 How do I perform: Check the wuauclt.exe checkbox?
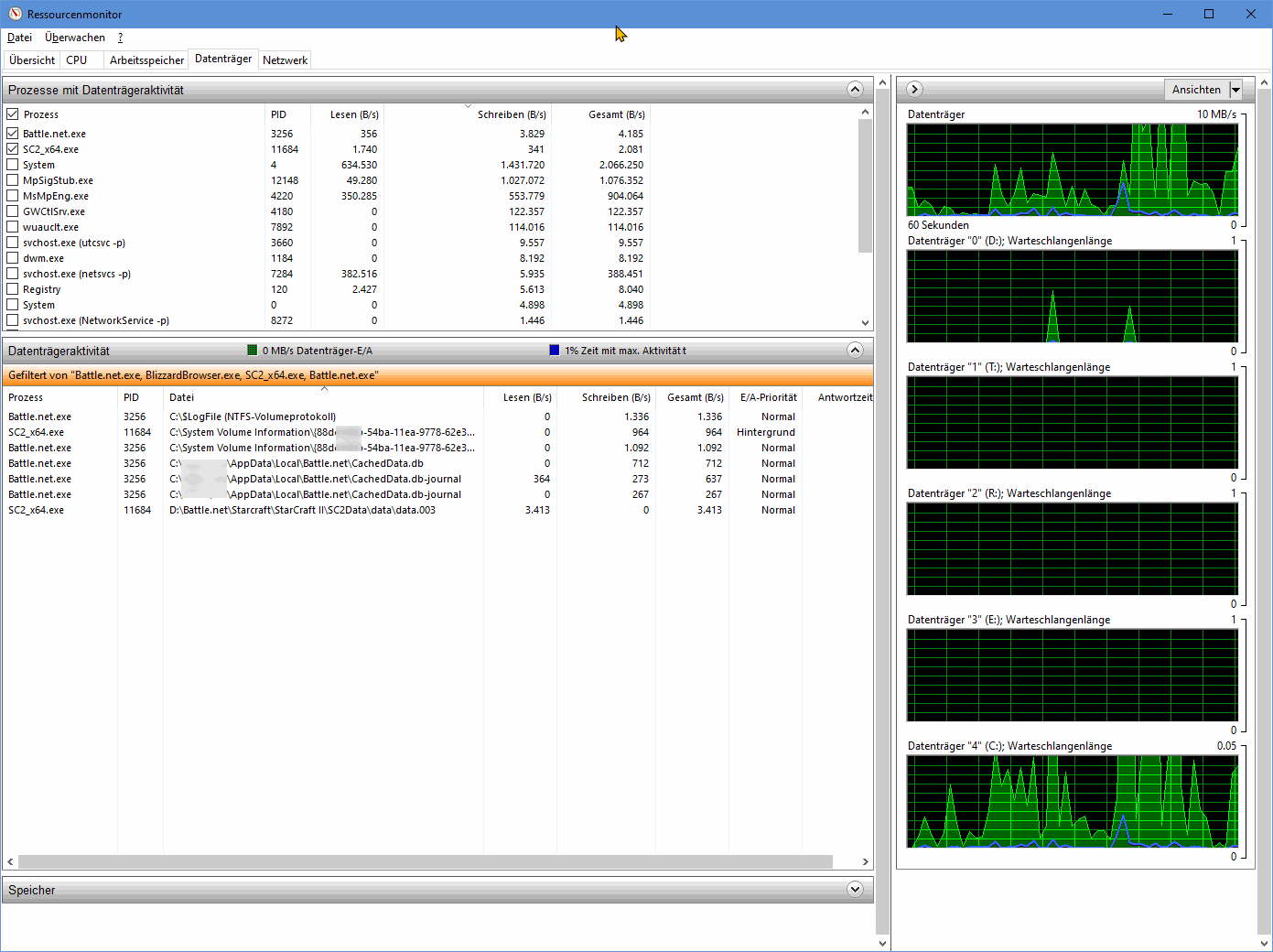coord(13,227)
